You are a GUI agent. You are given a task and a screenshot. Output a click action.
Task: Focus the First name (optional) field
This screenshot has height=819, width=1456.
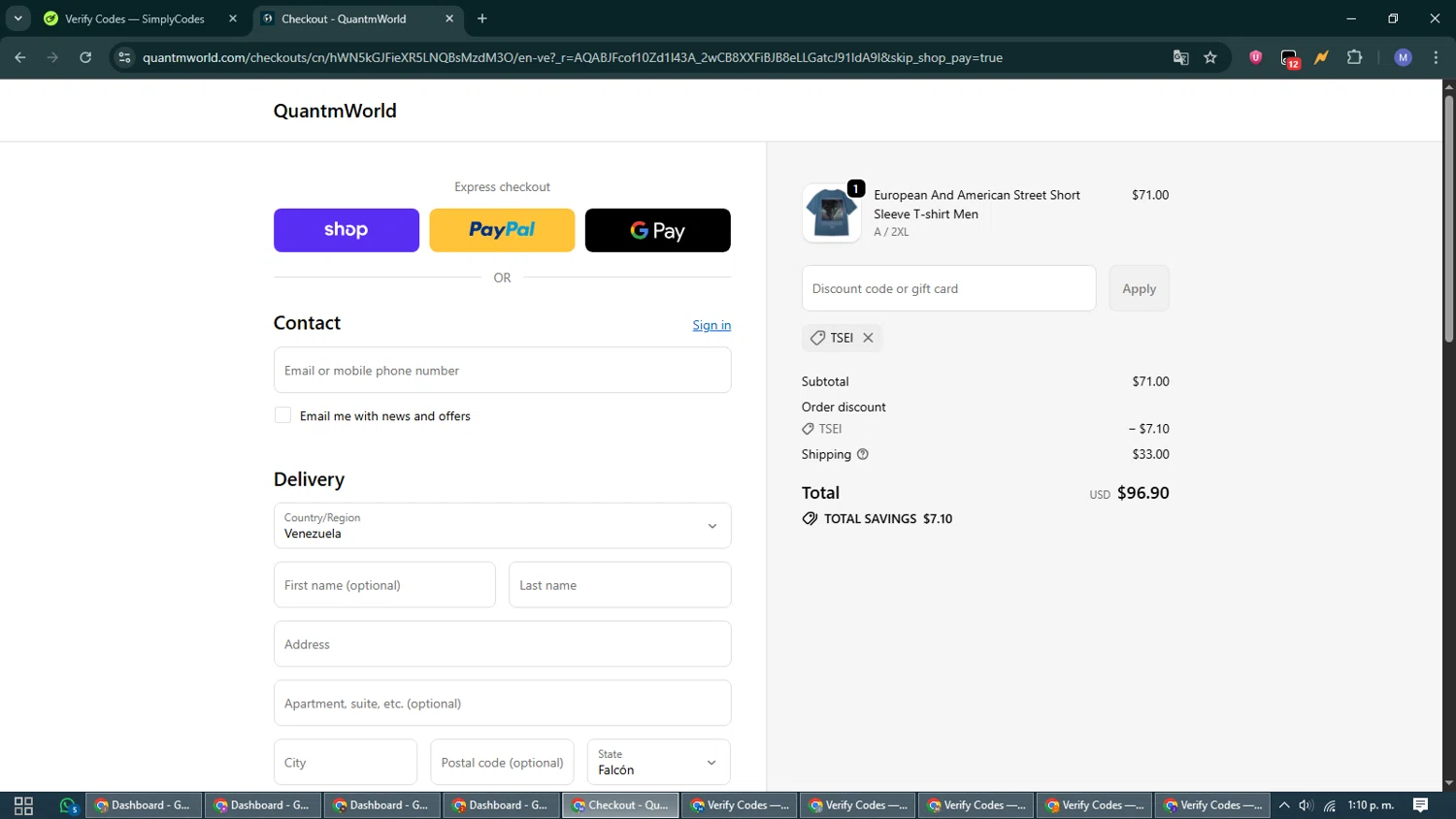click(x=384, y=585)
